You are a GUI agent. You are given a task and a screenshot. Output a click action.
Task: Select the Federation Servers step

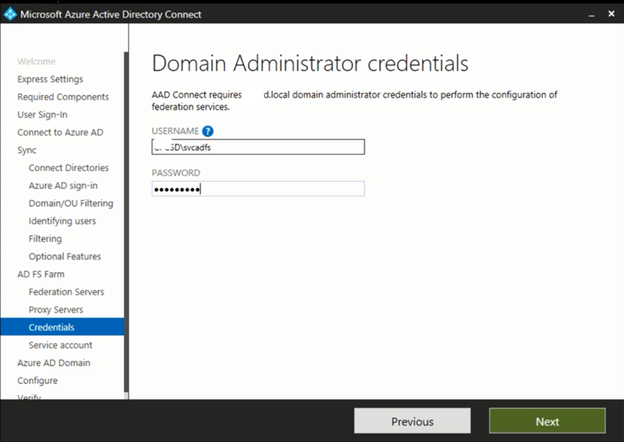[x=66, y=292]
